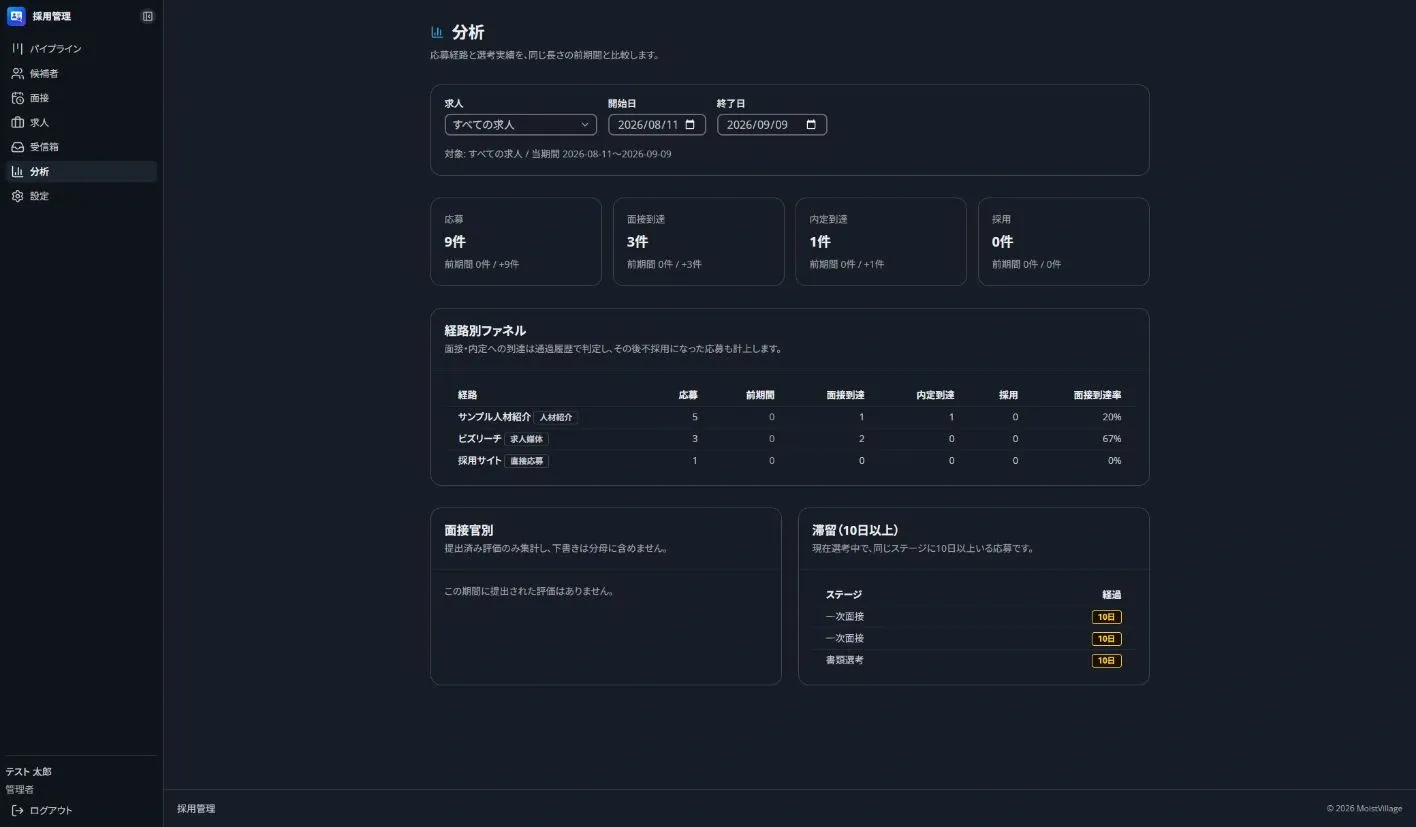Open the 終了日 calendar picker icon
This screenshot has height=827, width=1416.
pos(811,125)
